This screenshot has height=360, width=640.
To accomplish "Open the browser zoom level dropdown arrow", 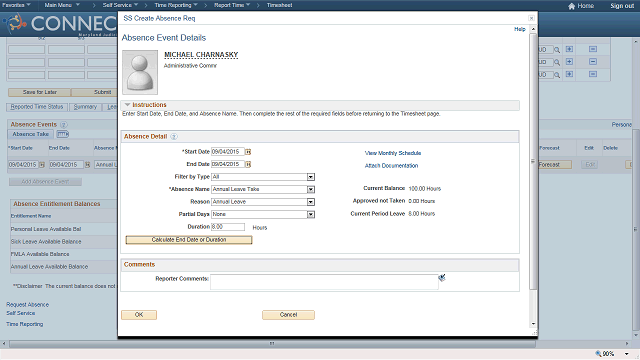I will pyautogui.click(x=627, y=354).
